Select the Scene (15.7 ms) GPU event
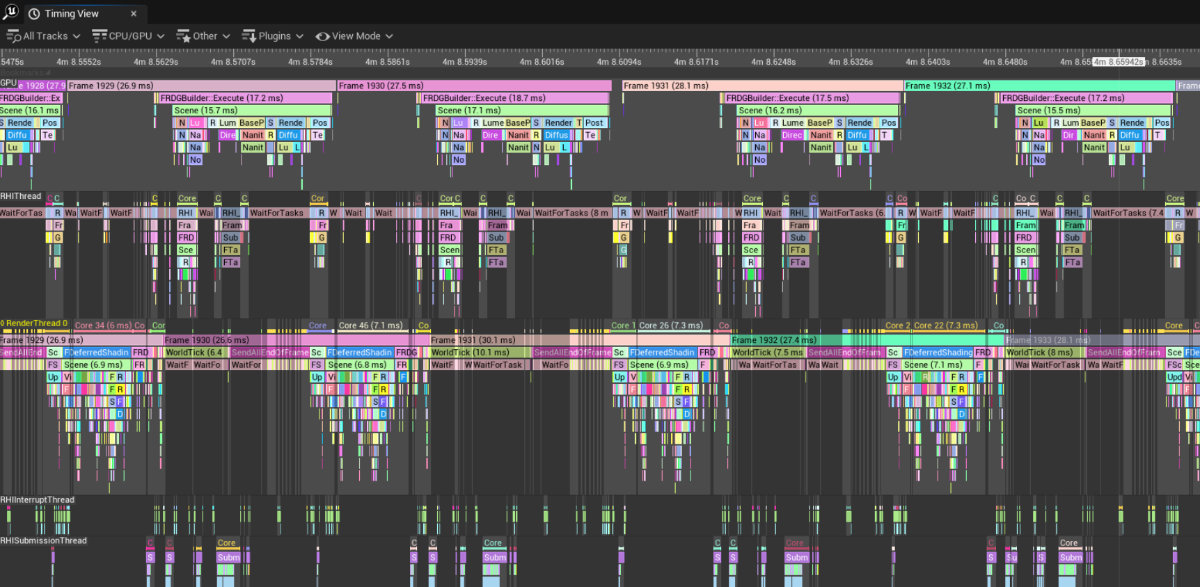Viewport: 1200px width, 587px height. point(250,110)
